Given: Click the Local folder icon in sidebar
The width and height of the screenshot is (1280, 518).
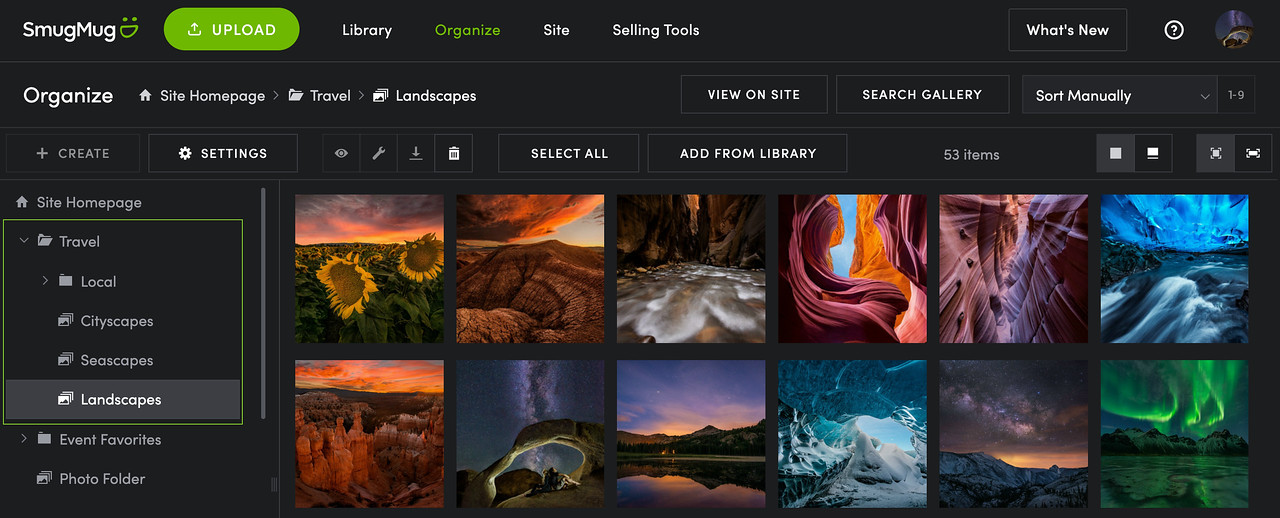Looking at the screenshot, I should [65, 281].
